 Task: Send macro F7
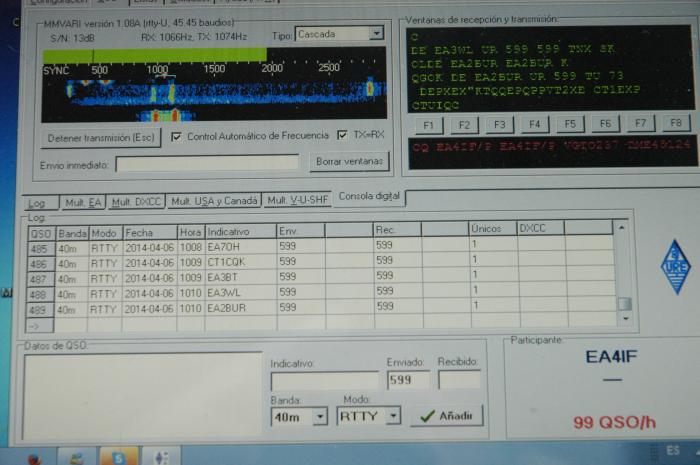pos(641,123)
